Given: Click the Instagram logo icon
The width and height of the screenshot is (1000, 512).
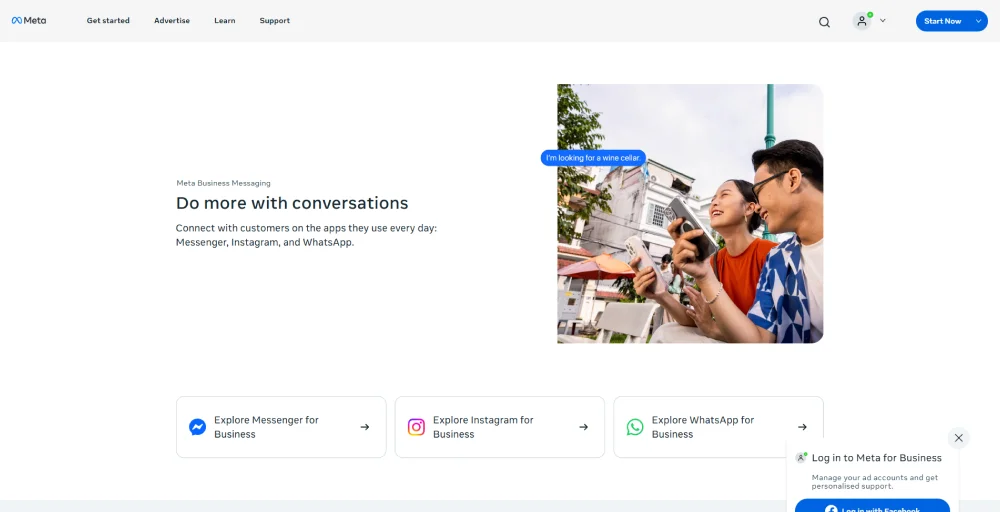Looking at the screenshot, I should 416,427.
